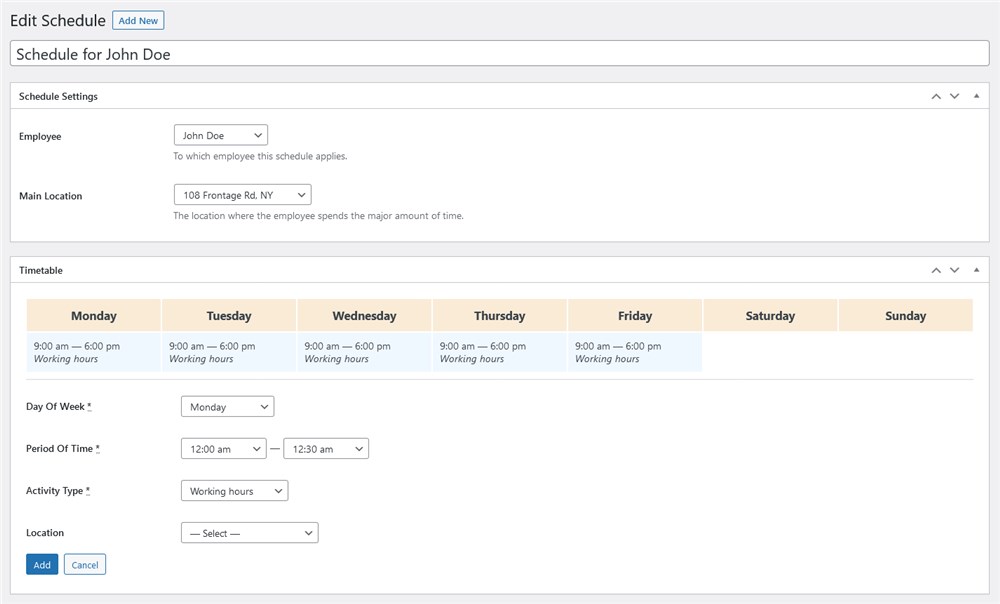Click the Sunday column header
1000x604 pixels.
tap(905, 316)
